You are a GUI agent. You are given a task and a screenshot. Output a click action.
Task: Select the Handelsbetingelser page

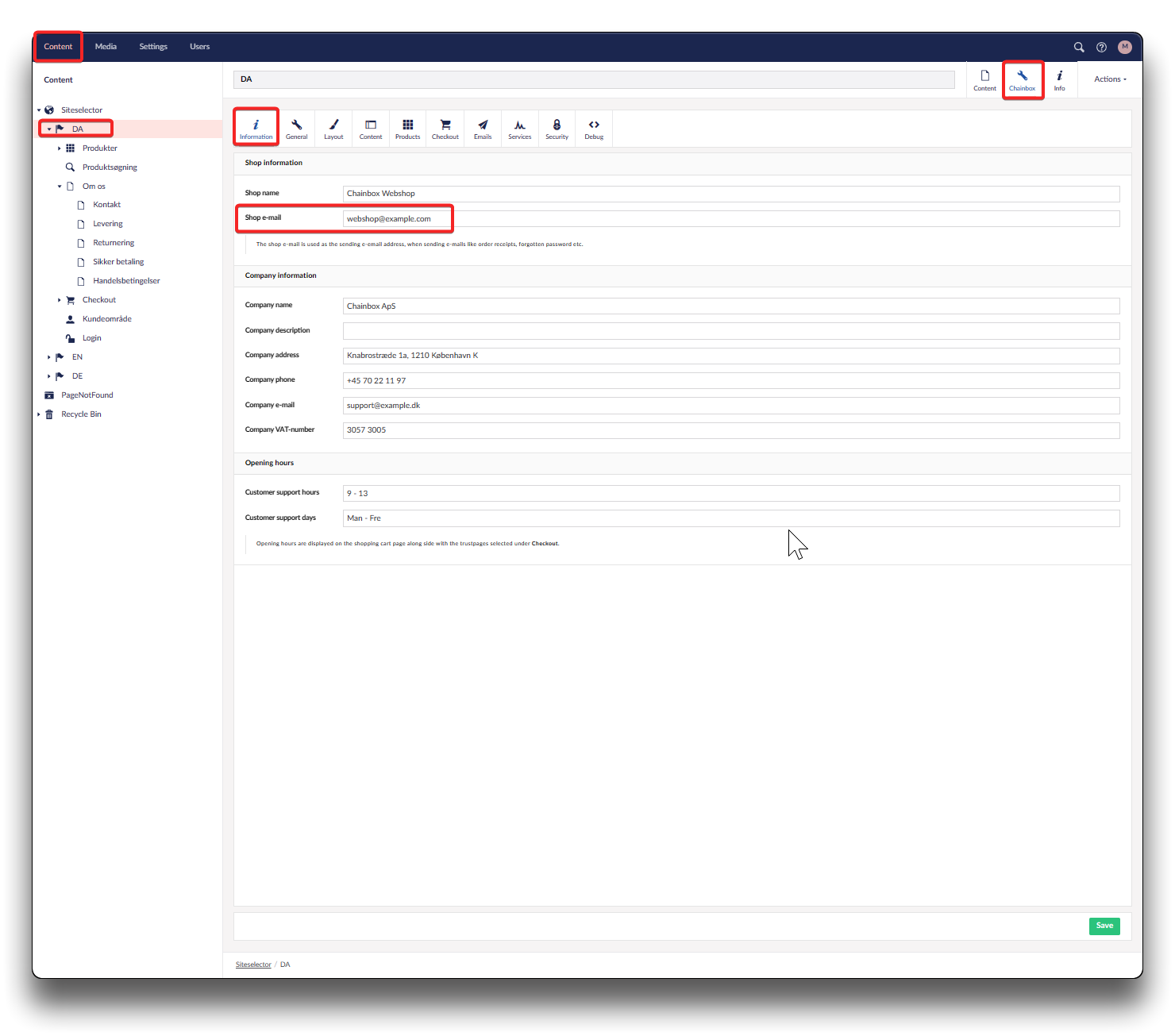(x=126, y=281)
